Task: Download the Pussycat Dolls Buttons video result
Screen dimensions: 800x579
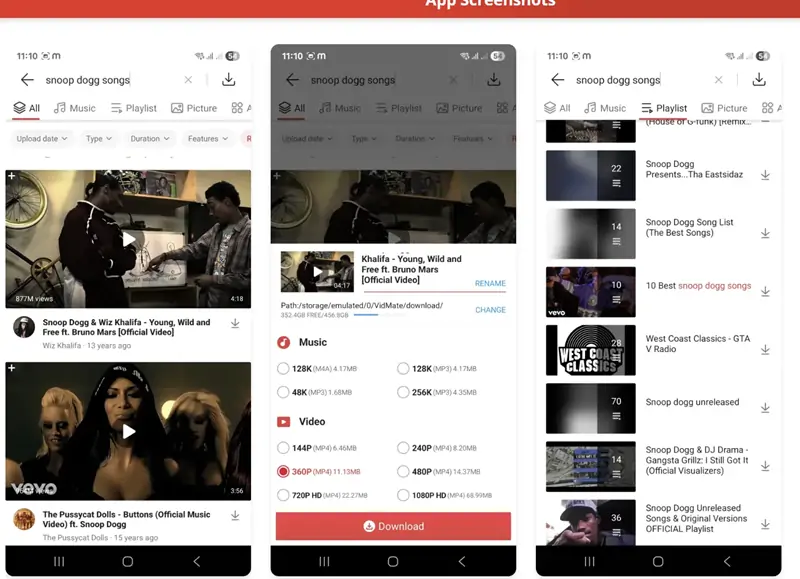Action: click(x=235, y=516)
